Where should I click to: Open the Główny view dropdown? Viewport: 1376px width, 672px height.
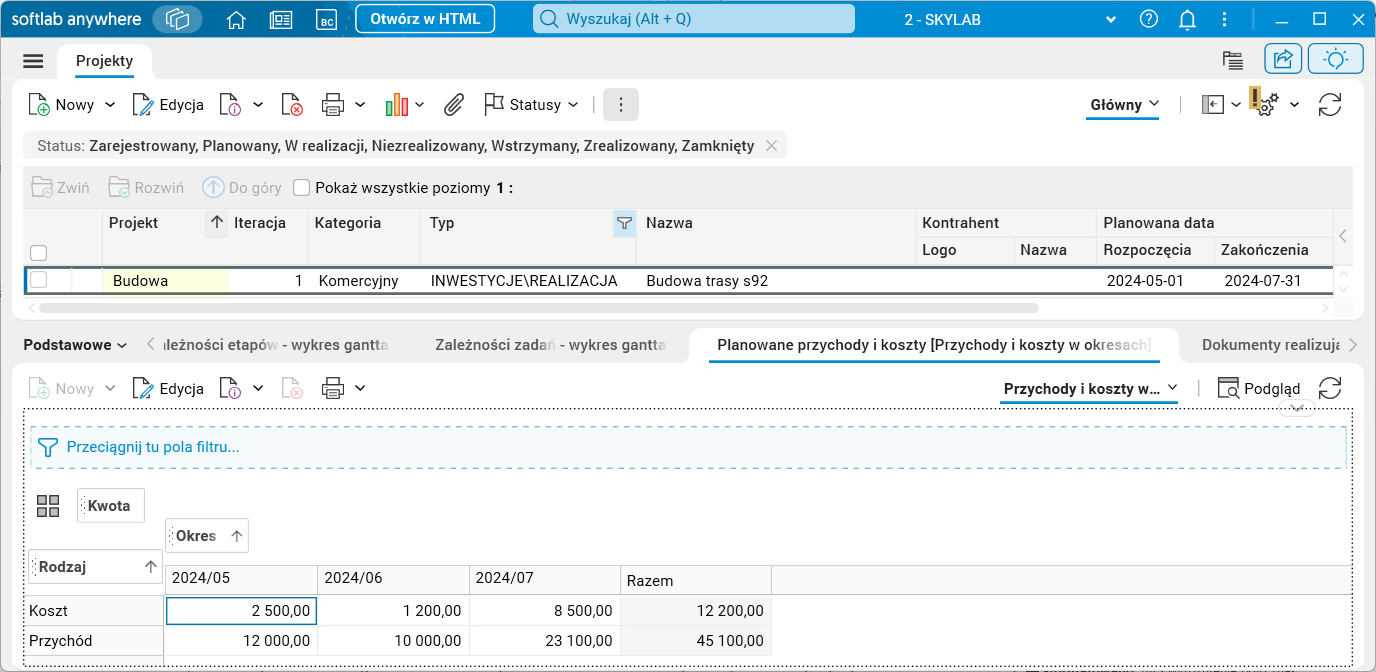[1124, 104]
